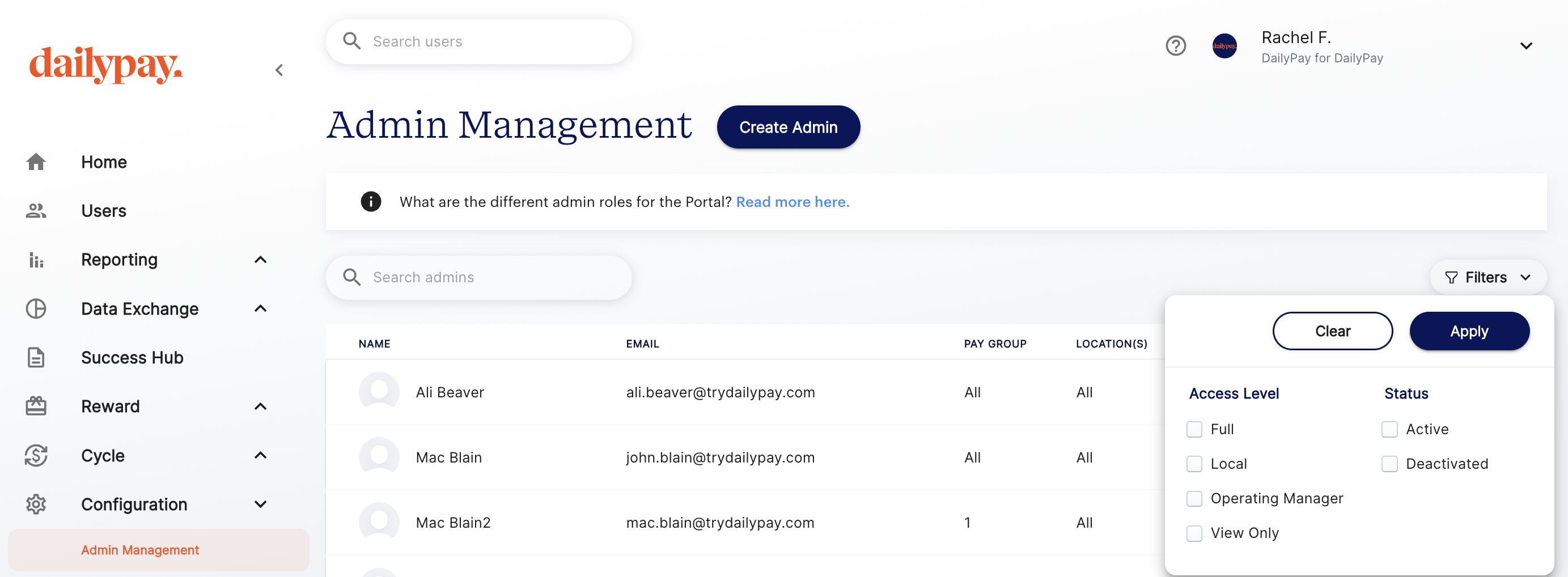Click the funnel icon on Filters
Image resolution: width=1568 pixels, height=577 pixels.
[x=1451, y=278]
